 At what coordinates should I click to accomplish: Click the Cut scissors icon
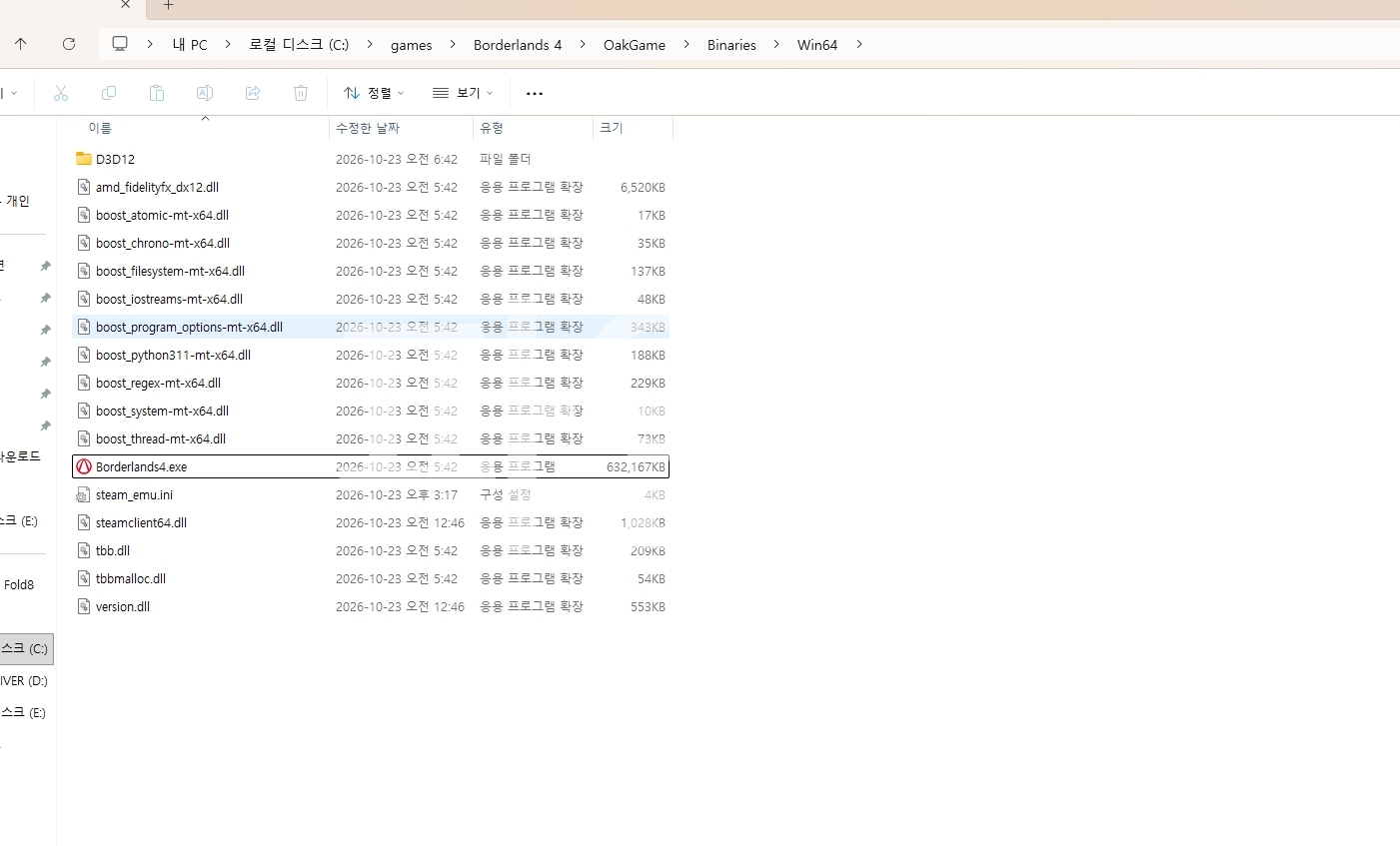(x=61, y=93)
